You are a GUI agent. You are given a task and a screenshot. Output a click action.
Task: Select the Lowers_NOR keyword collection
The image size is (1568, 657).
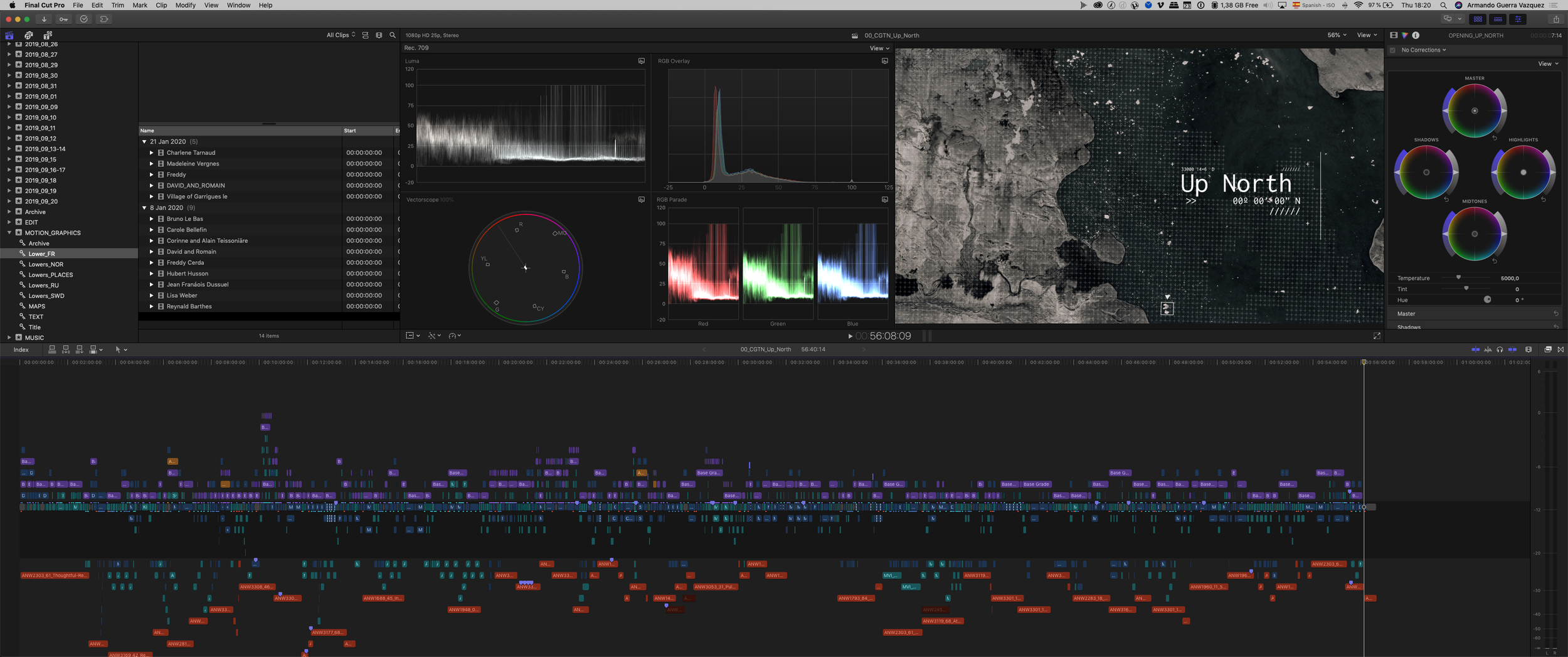46,265
